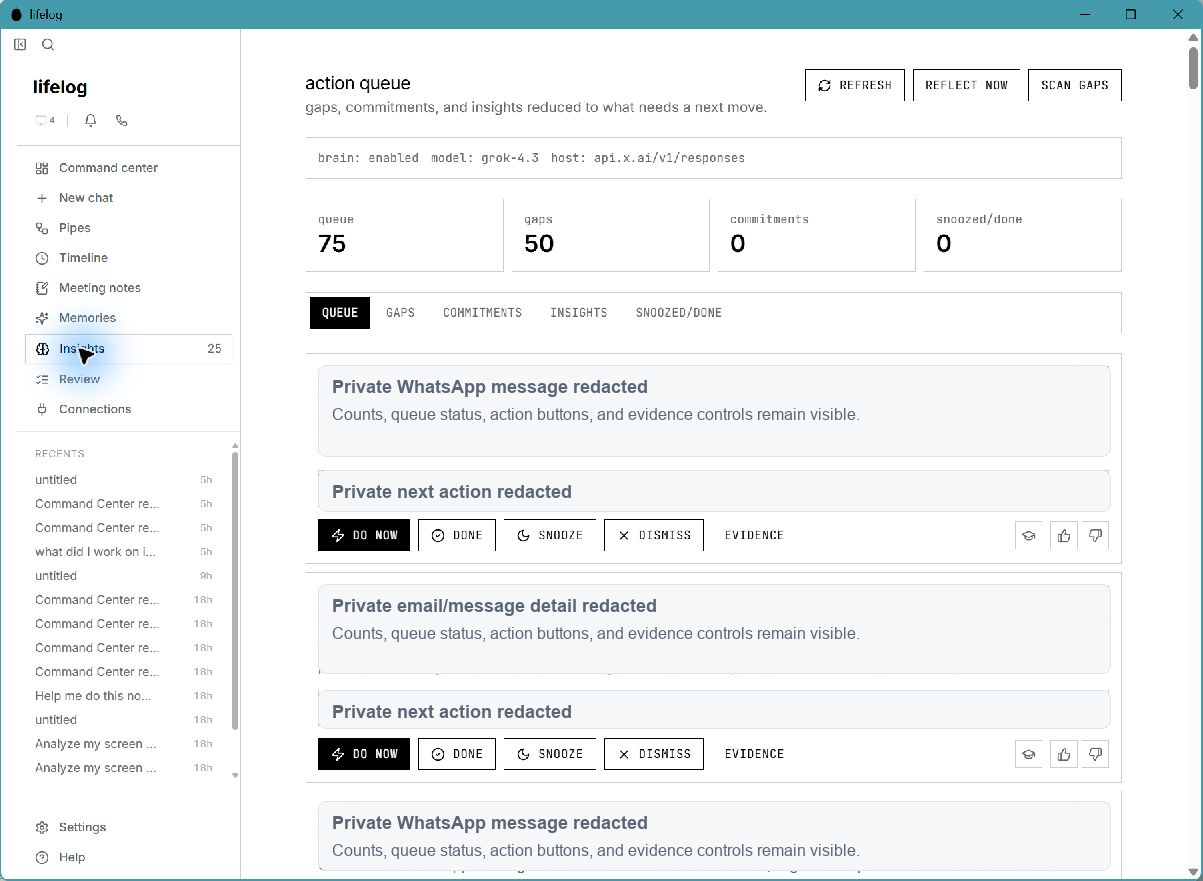Click the Scan Gaps button
The width and height of the screenshot is (1203, 881).
(x=1075, y=85)
